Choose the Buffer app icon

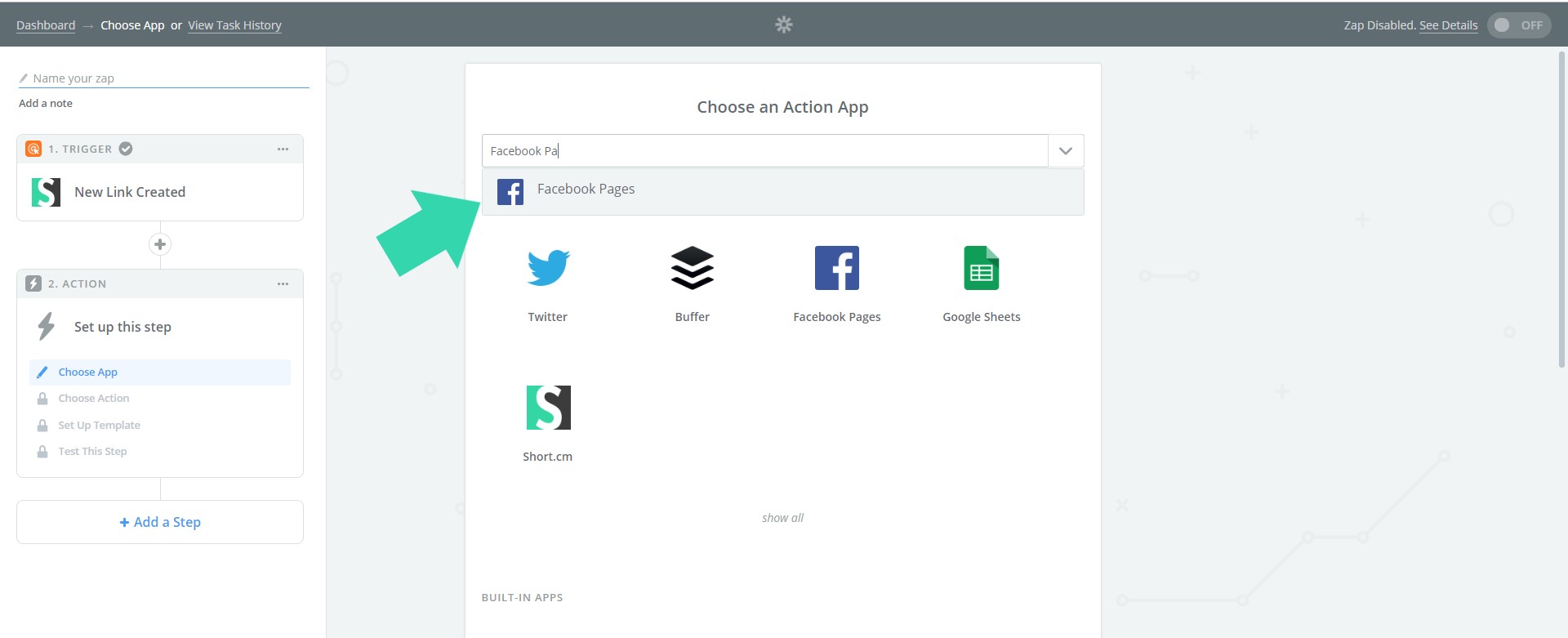click(692, 269)
